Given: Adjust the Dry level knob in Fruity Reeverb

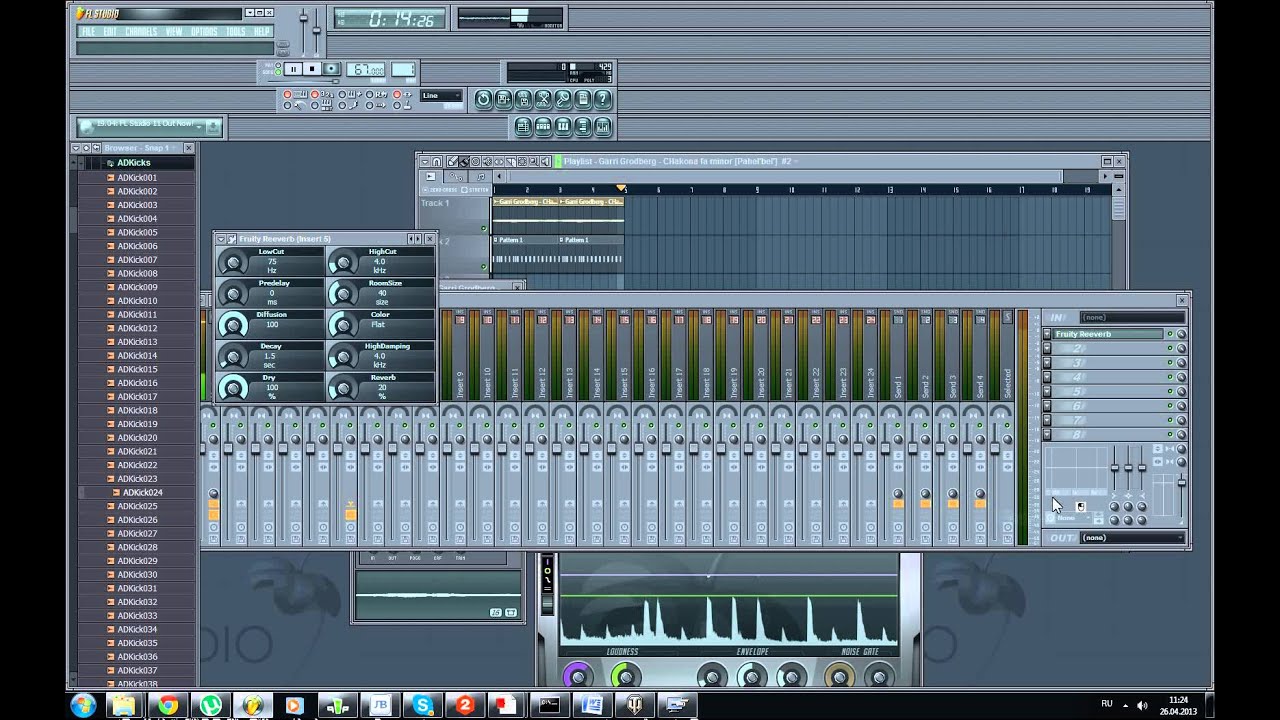Looking at the screenshot, I should click(233, 388).
